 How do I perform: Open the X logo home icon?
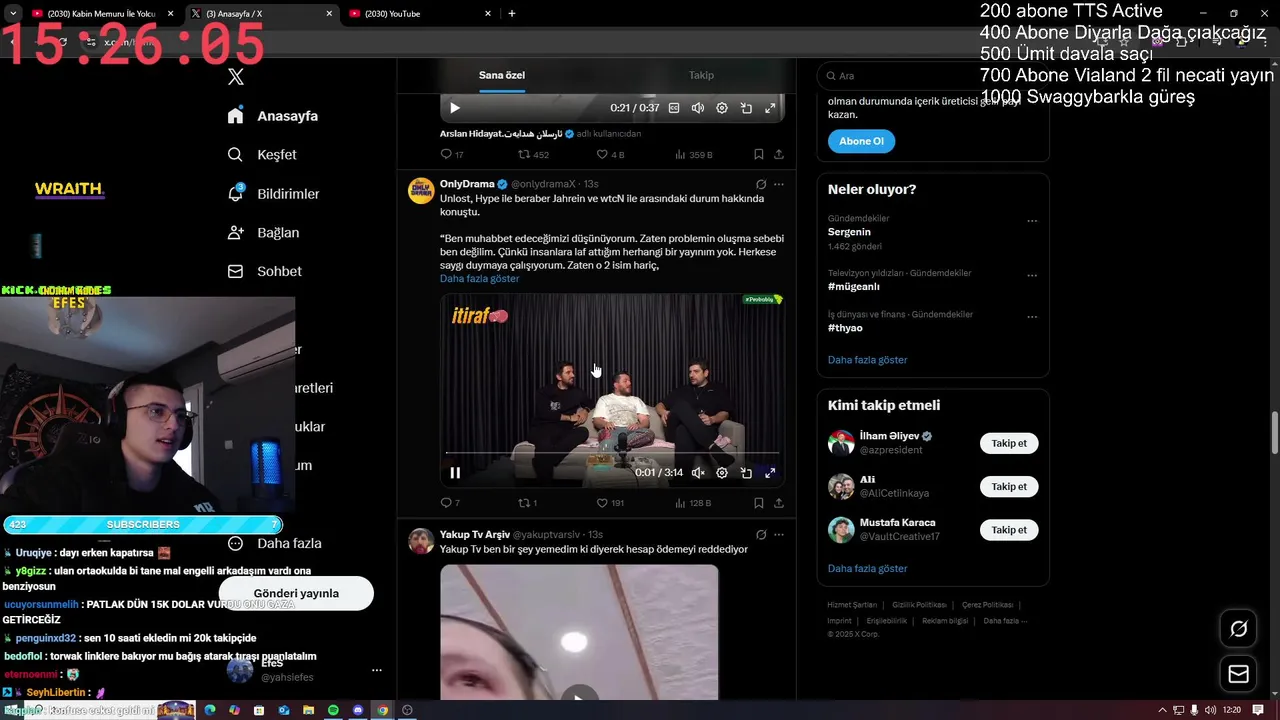(x=235, y=77)
